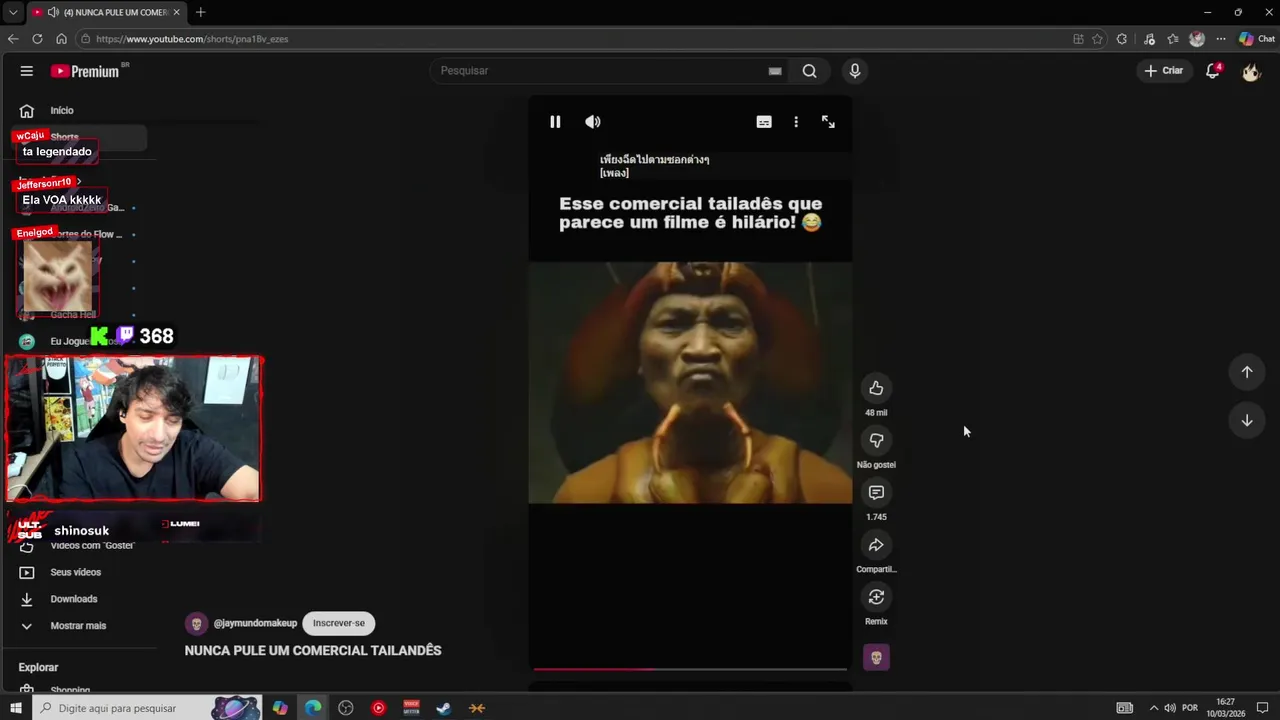The width and height of the screenshot is (1280, 720).
Task: Add this page to favorites star
Action: click(1097, 39)
